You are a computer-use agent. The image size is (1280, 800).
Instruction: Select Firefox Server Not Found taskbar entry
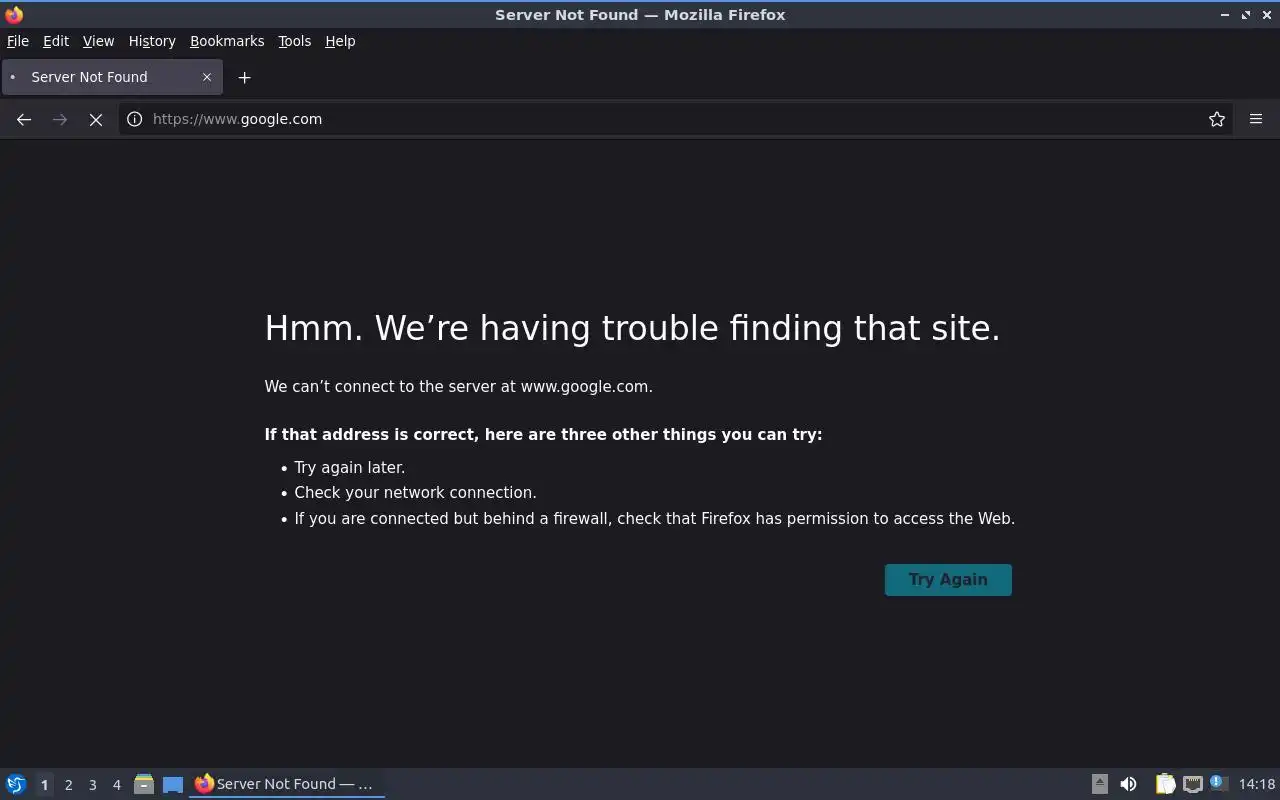coord(287,784)
